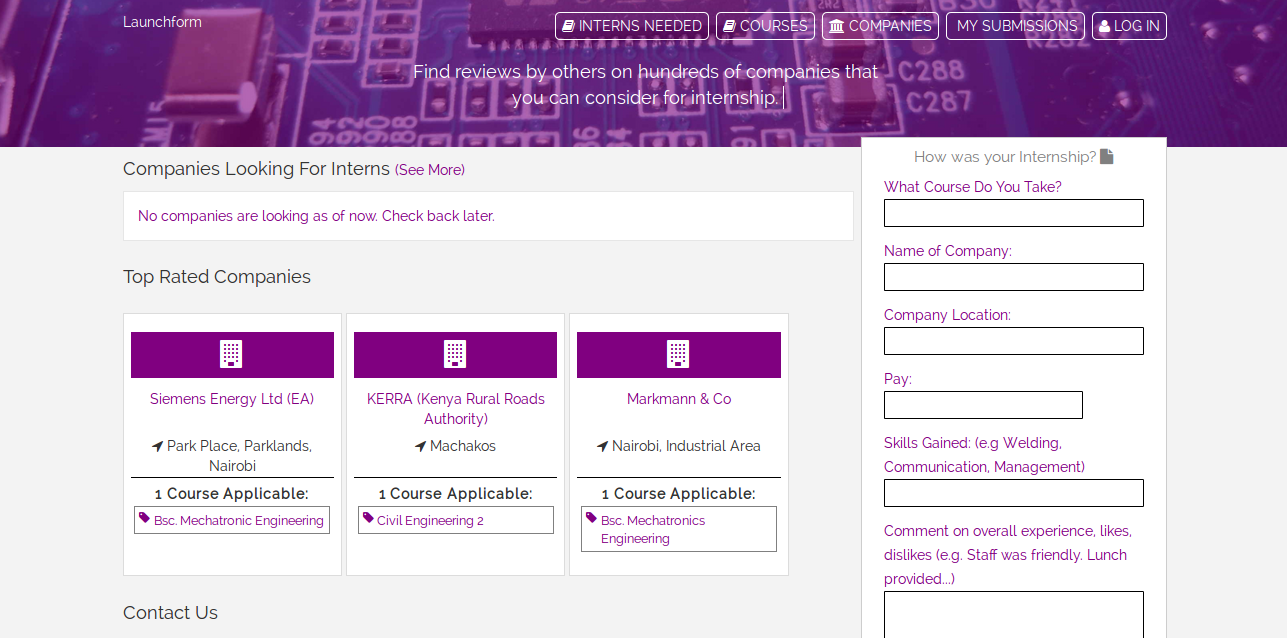Go to the Courses page
Image resolution: width=1287 pixels, height=638 pixels.
pos(765,26)
